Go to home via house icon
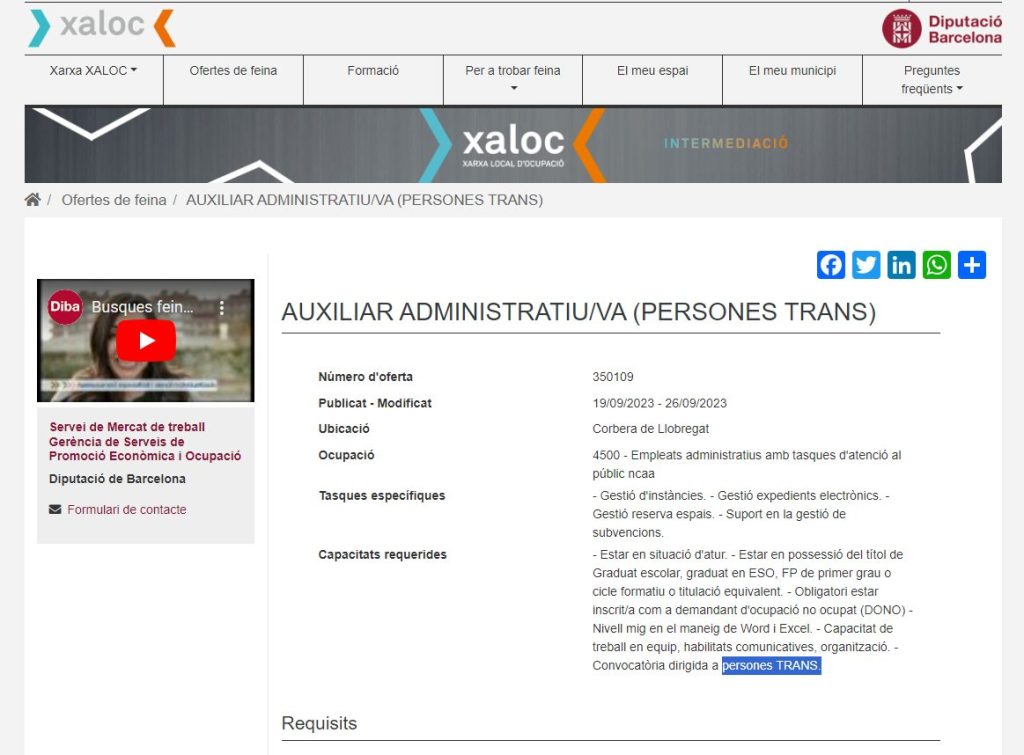This screenshot has height=755, width=1024. tap(33, 200)
